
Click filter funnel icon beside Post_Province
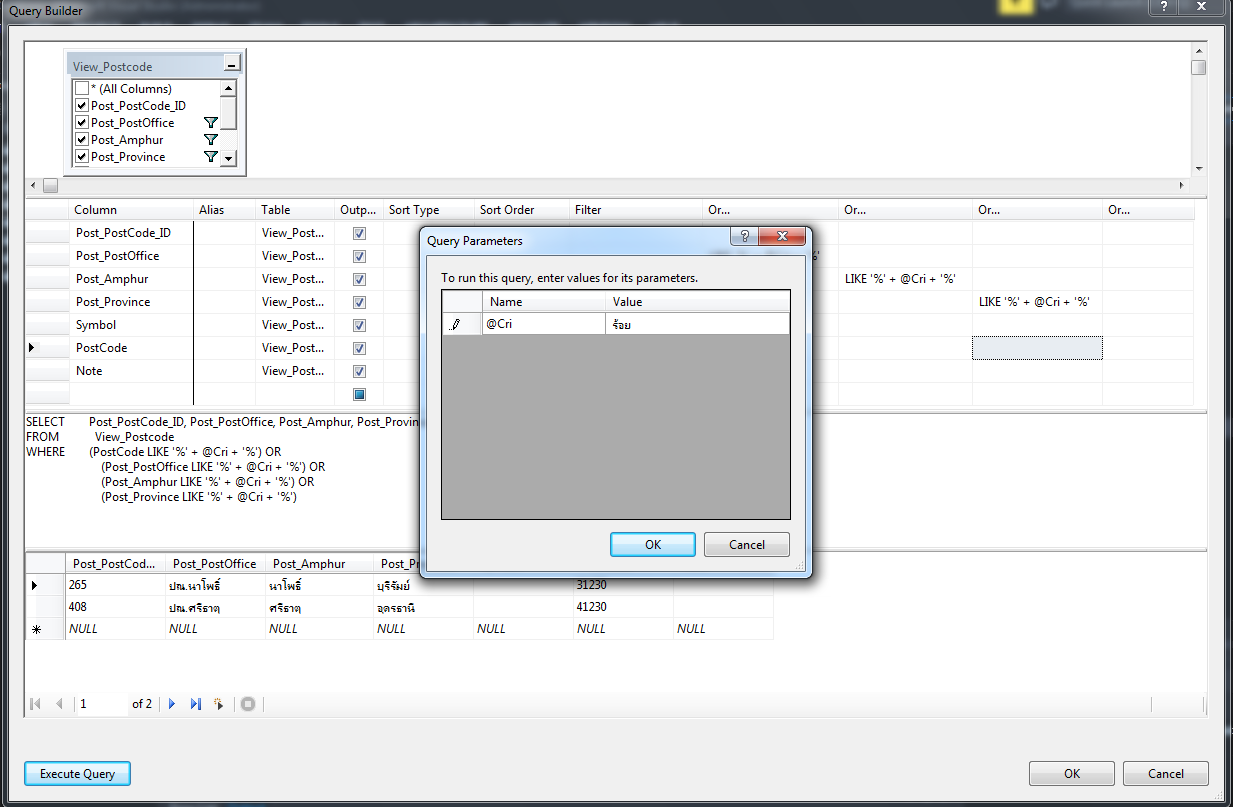click(211, 157)
